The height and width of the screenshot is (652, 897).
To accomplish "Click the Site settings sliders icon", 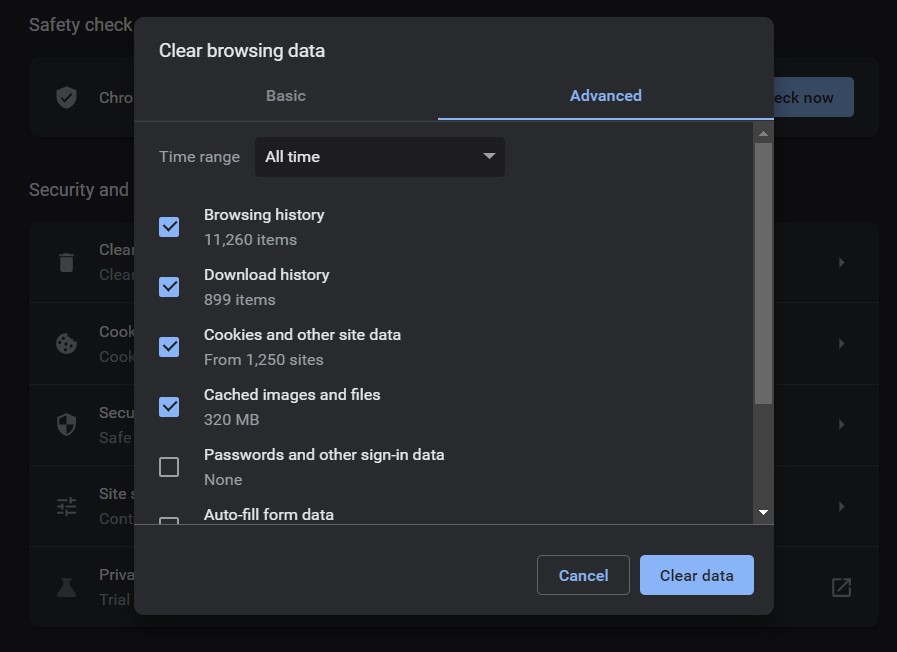I will coord(66,506).
